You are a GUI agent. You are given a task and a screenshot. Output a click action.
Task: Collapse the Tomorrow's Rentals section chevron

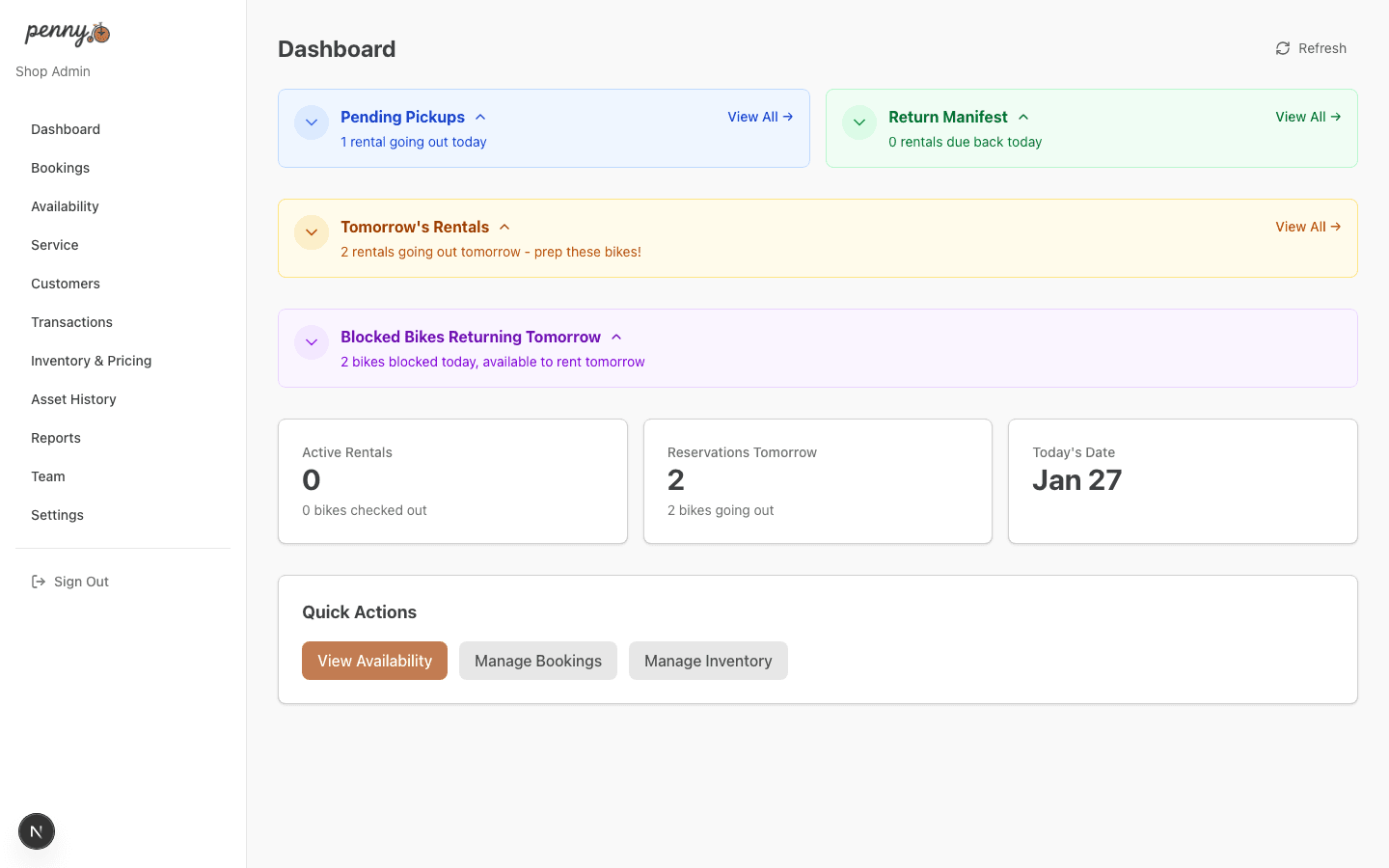[504, 227]
